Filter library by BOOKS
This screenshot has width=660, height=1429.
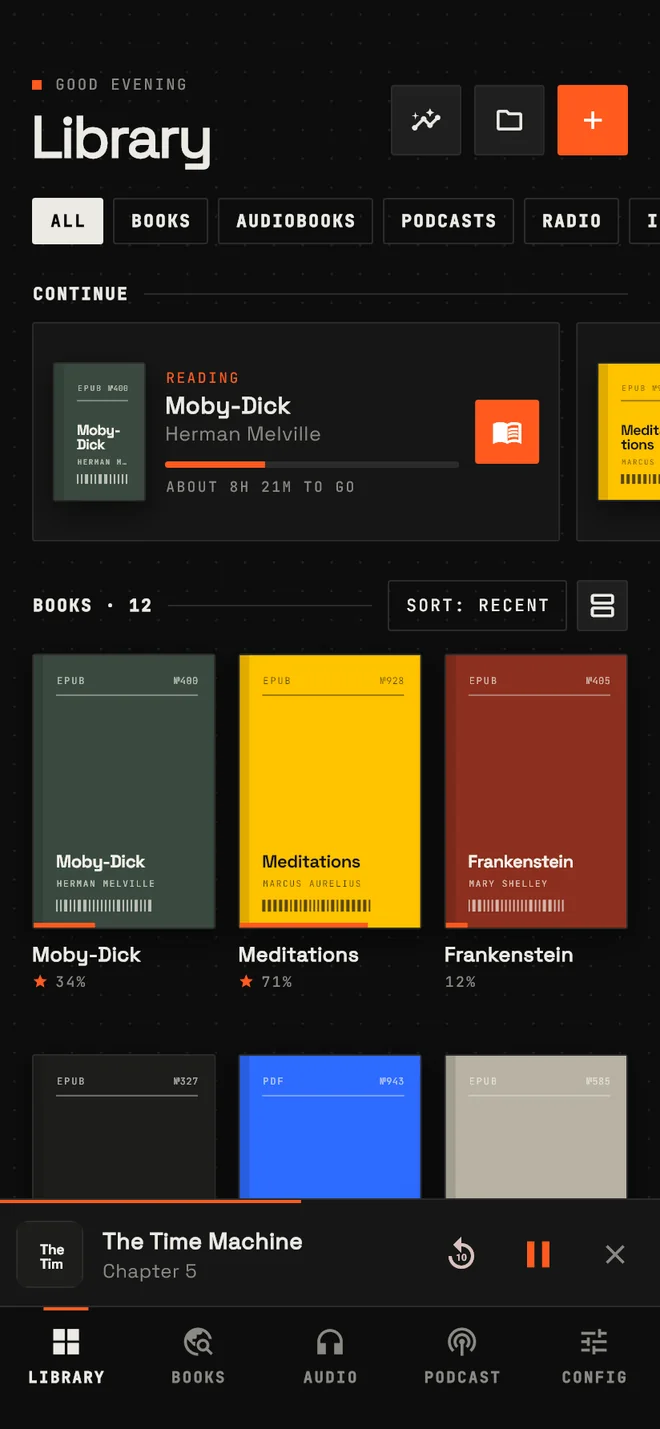point(160,221)
